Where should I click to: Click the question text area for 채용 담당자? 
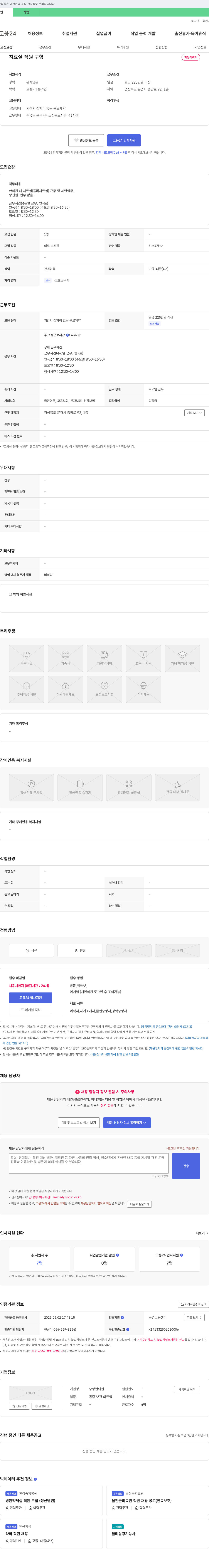coord(88,1163)
